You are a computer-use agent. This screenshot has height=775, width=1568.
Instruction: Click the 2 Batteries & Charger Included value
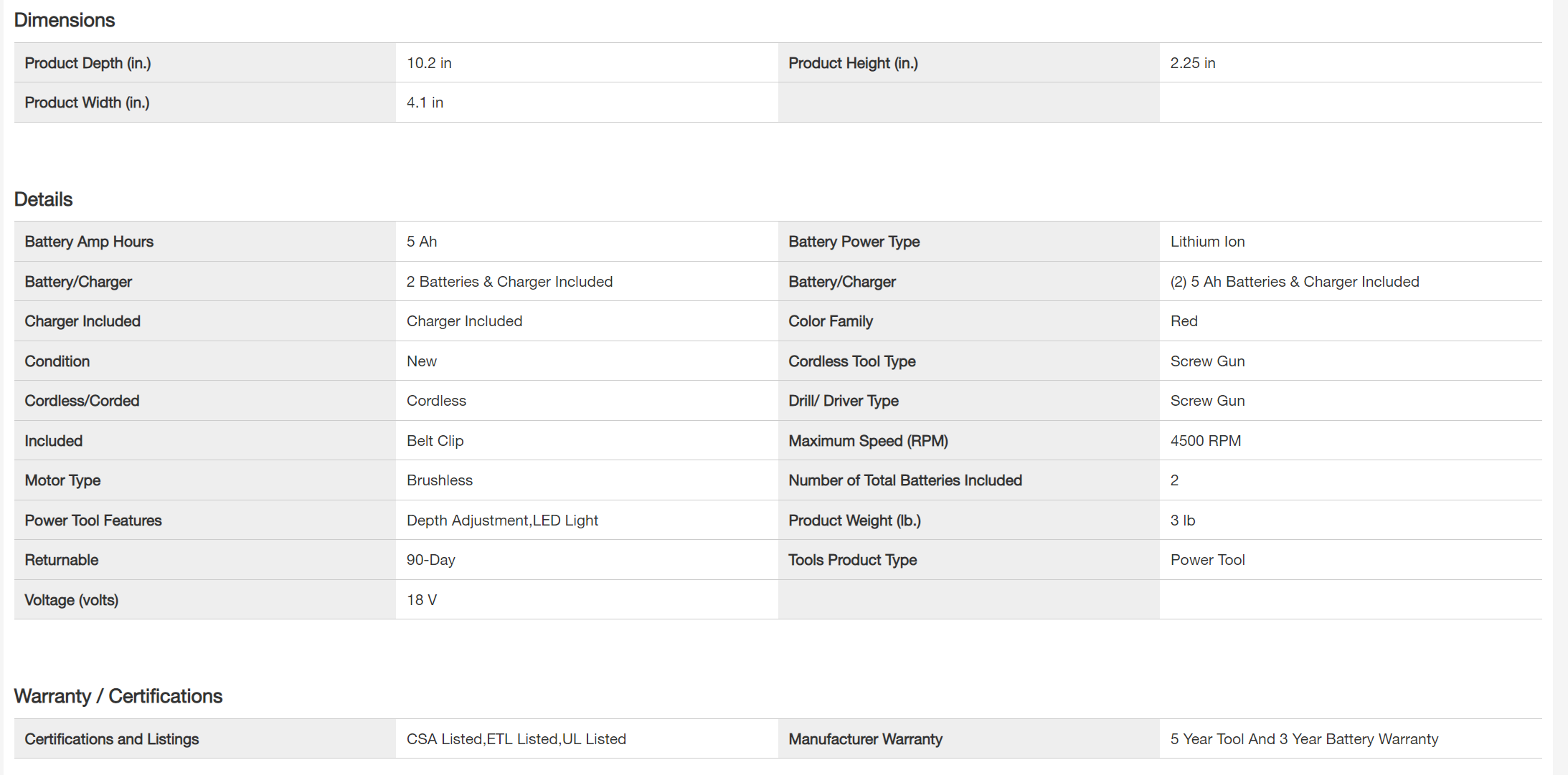click(509, 282)
